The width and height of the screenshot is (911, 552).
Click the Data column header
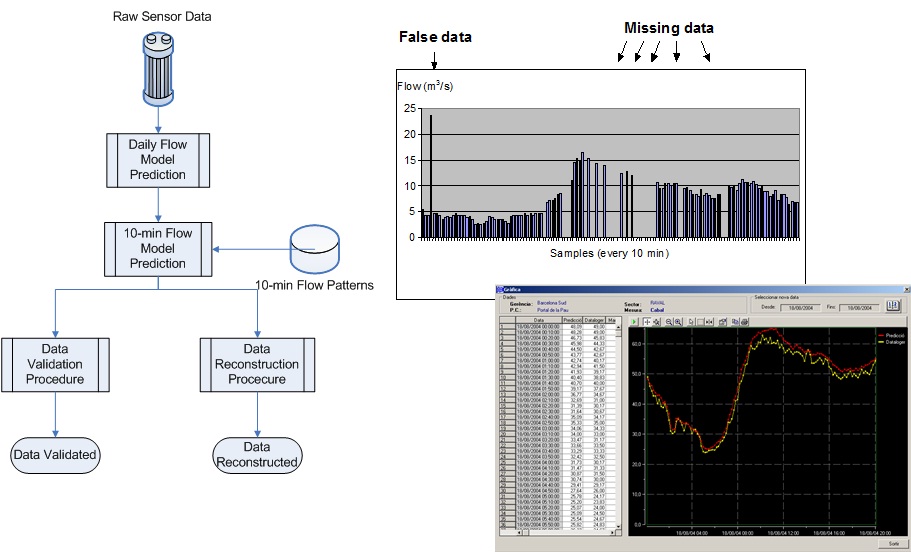coord(538,320)
